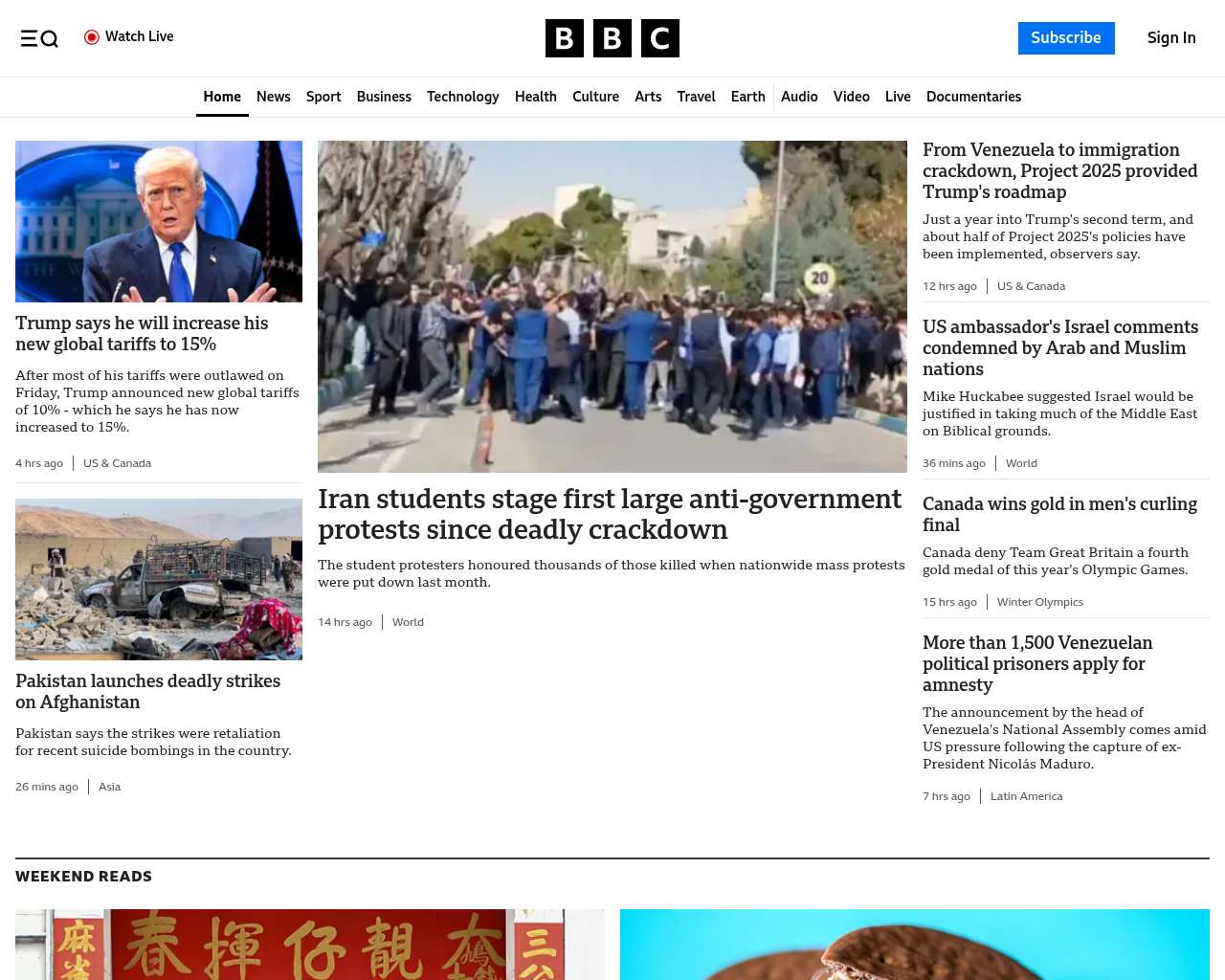Viewport: 1225px width, 980px height.
Task: Go to the Technology section
Action: 462,97
